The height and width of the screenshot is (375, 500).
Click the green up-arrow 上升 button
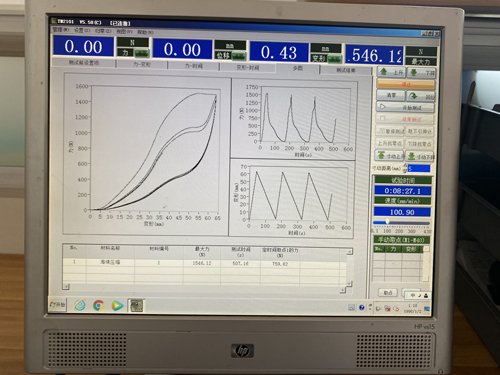(391, 72)
